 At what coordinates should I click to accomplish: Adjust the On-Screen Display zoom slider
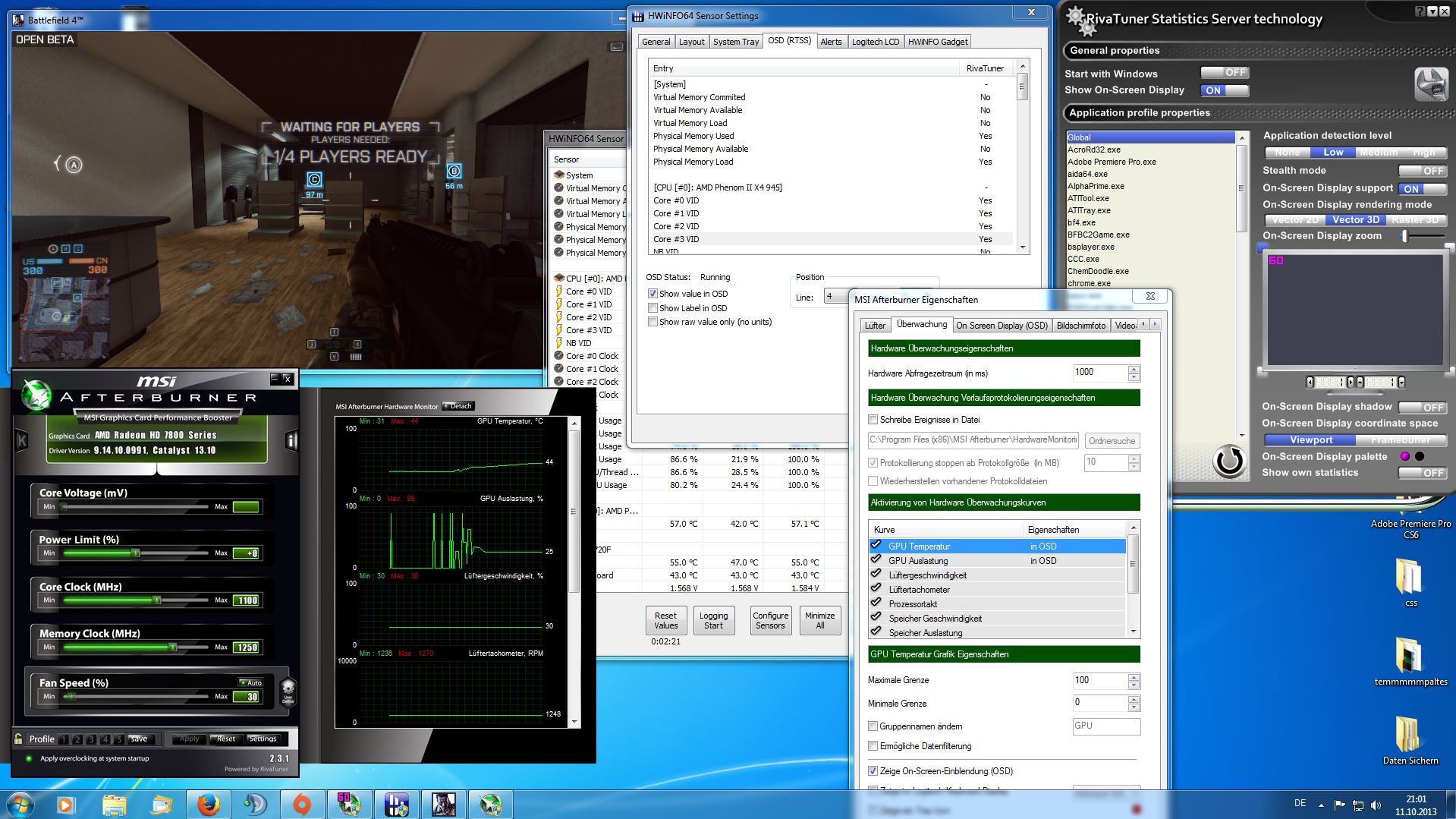click(1405, 236)
